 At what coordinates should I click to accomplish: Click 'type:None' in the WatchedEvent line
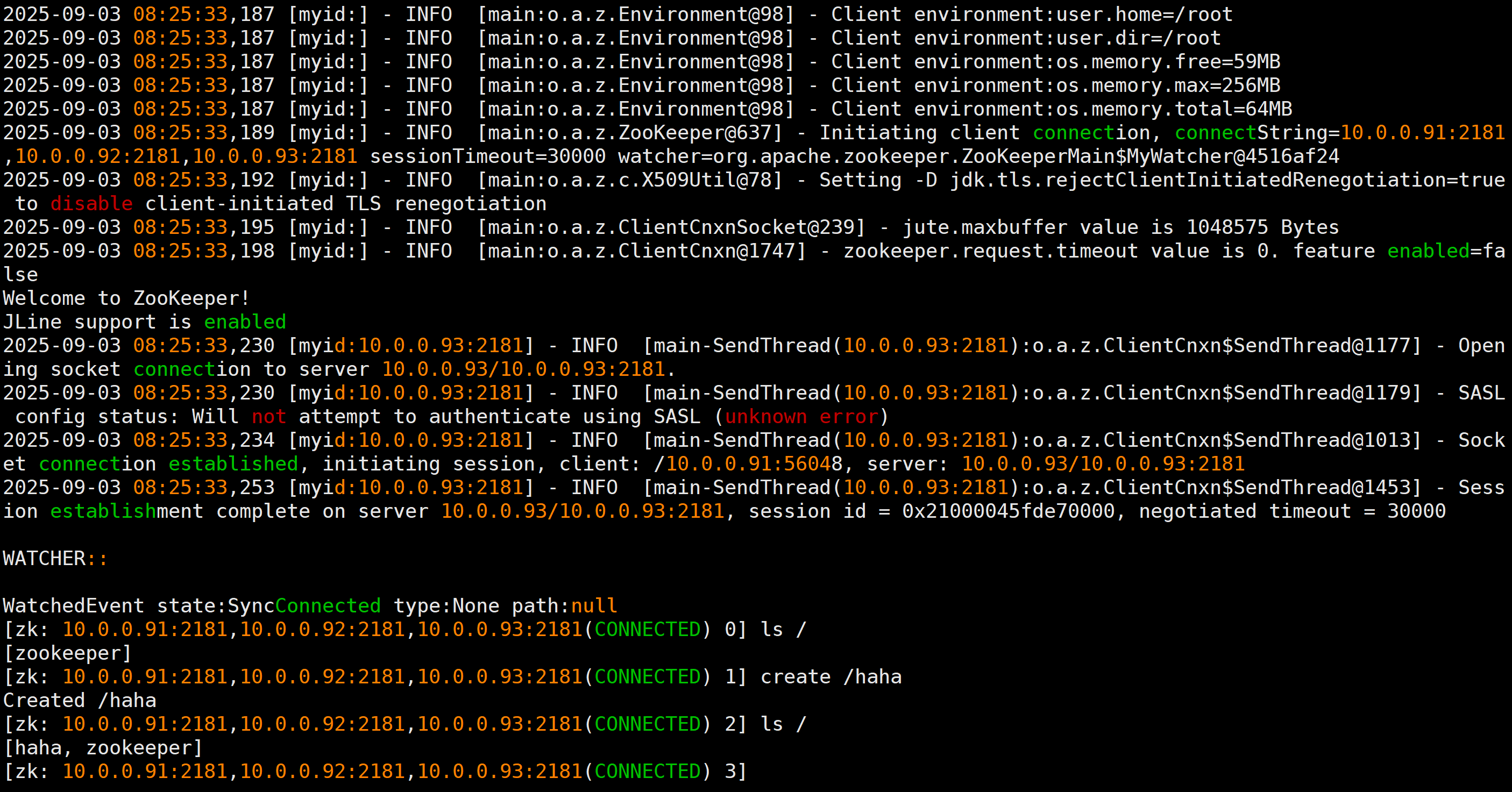pos(446,605)
